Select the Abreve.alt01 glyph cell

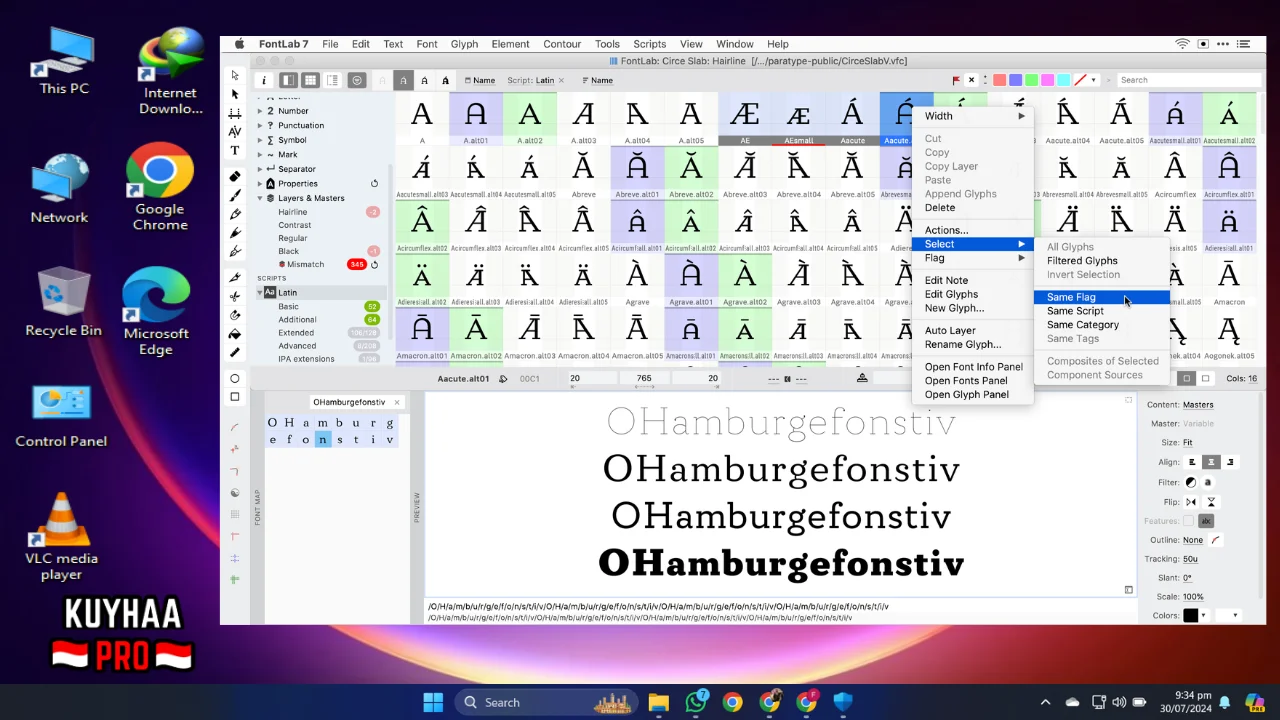click(x=637, y=173)
